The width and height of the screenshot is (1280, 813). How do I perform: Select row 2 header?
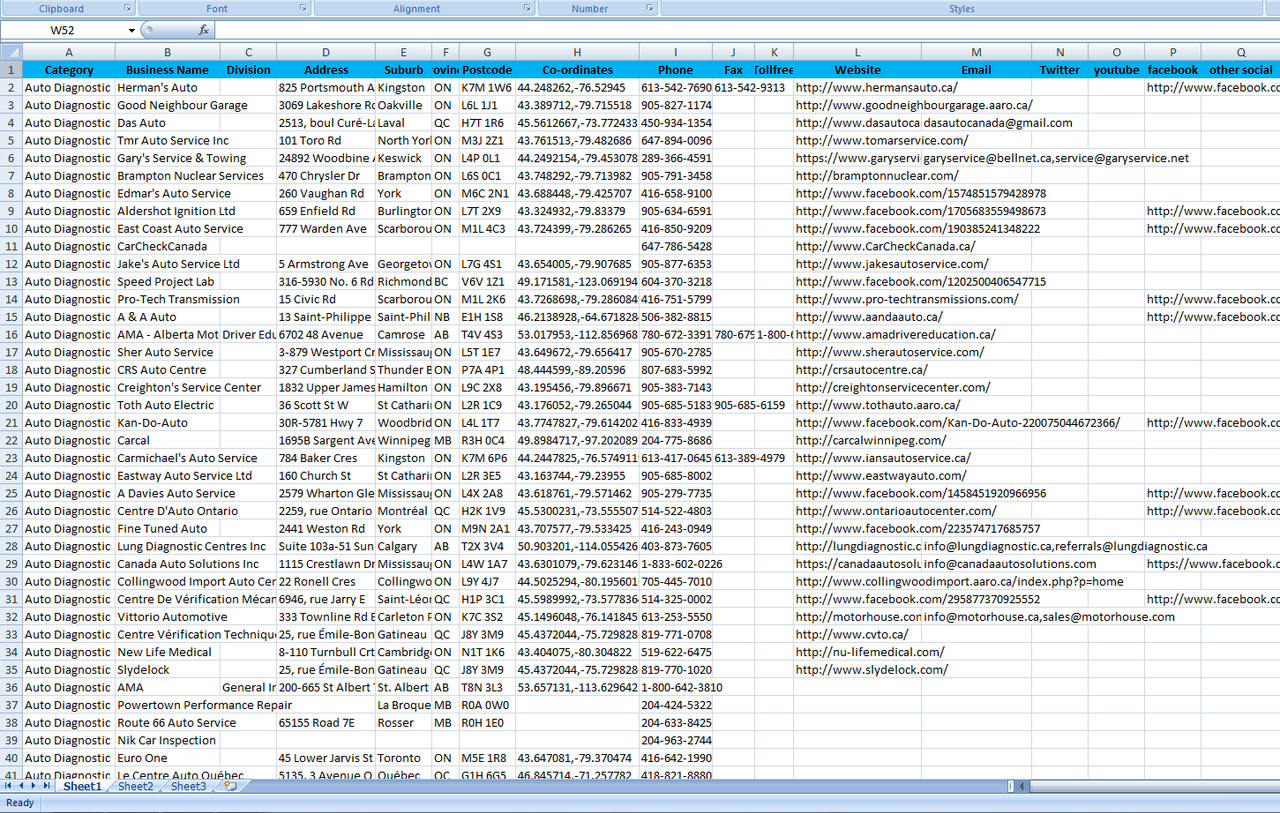11,88
